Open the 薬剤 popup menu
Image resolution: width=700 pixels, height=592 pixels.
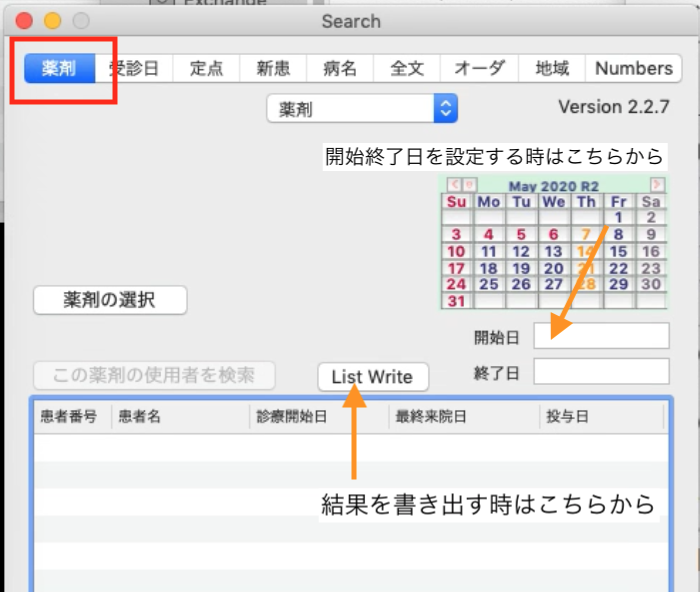(x=362, y=109)
